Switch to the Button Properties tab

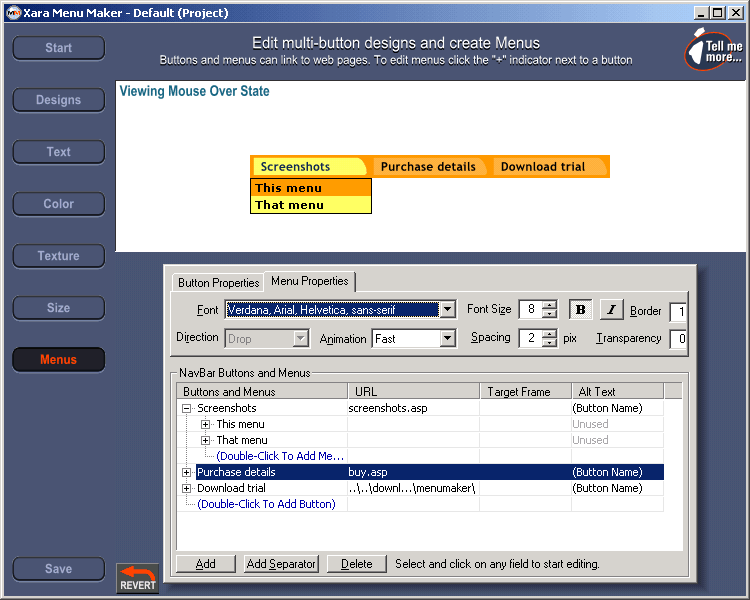point(218,283)
